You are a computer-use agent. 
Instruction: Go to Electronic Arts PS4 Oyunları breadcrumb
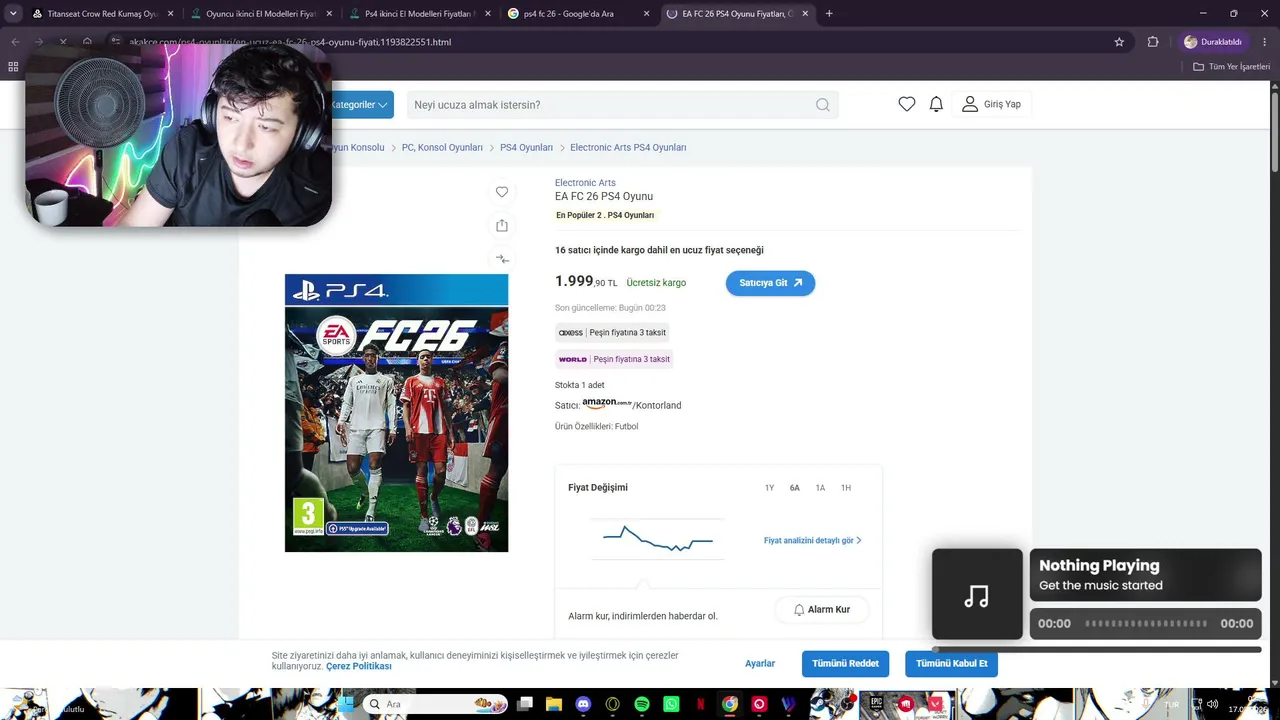628,147
